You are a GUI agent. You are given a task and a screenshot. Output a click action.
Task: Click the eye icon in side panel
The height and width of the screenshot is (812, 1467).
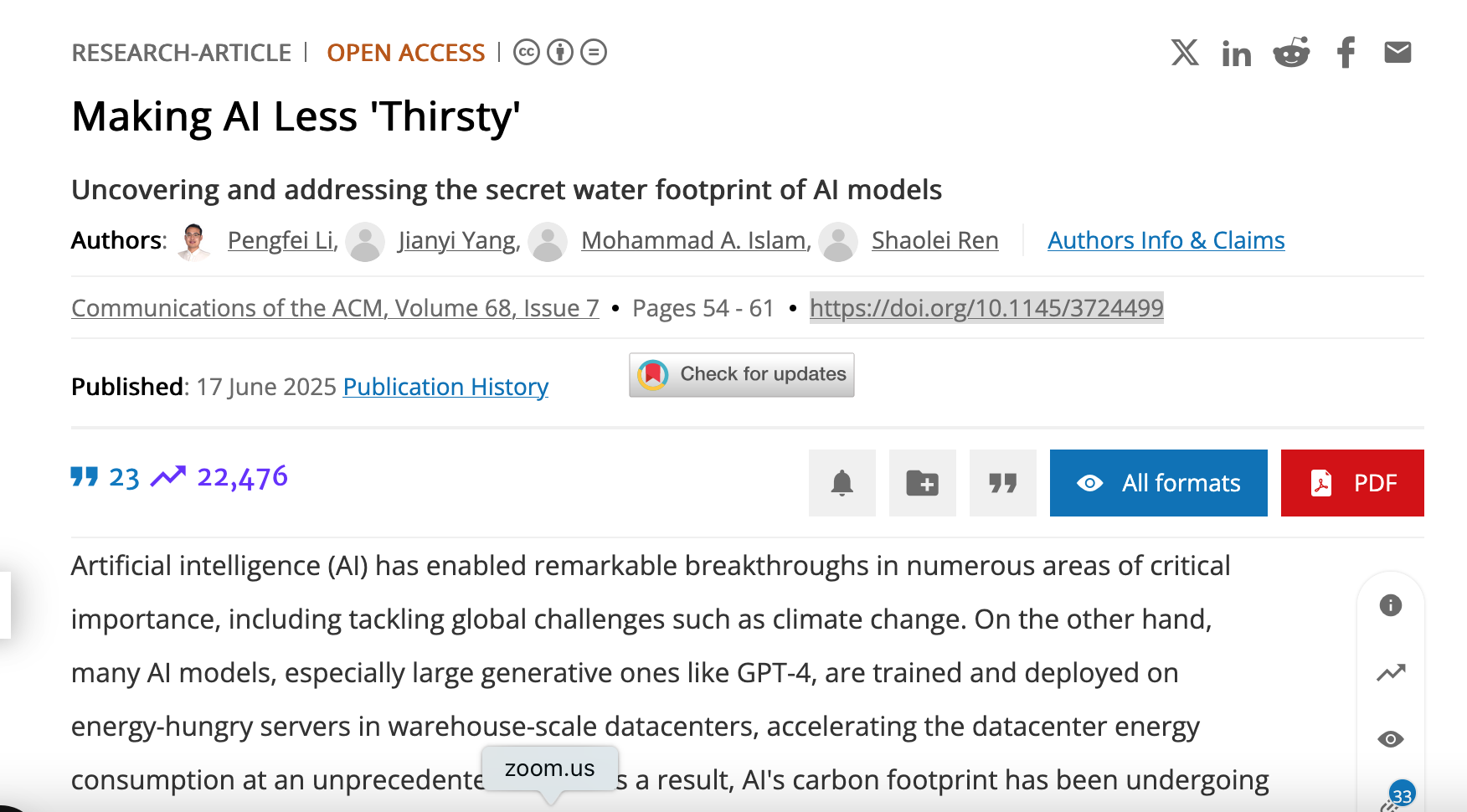point(1391,739)
